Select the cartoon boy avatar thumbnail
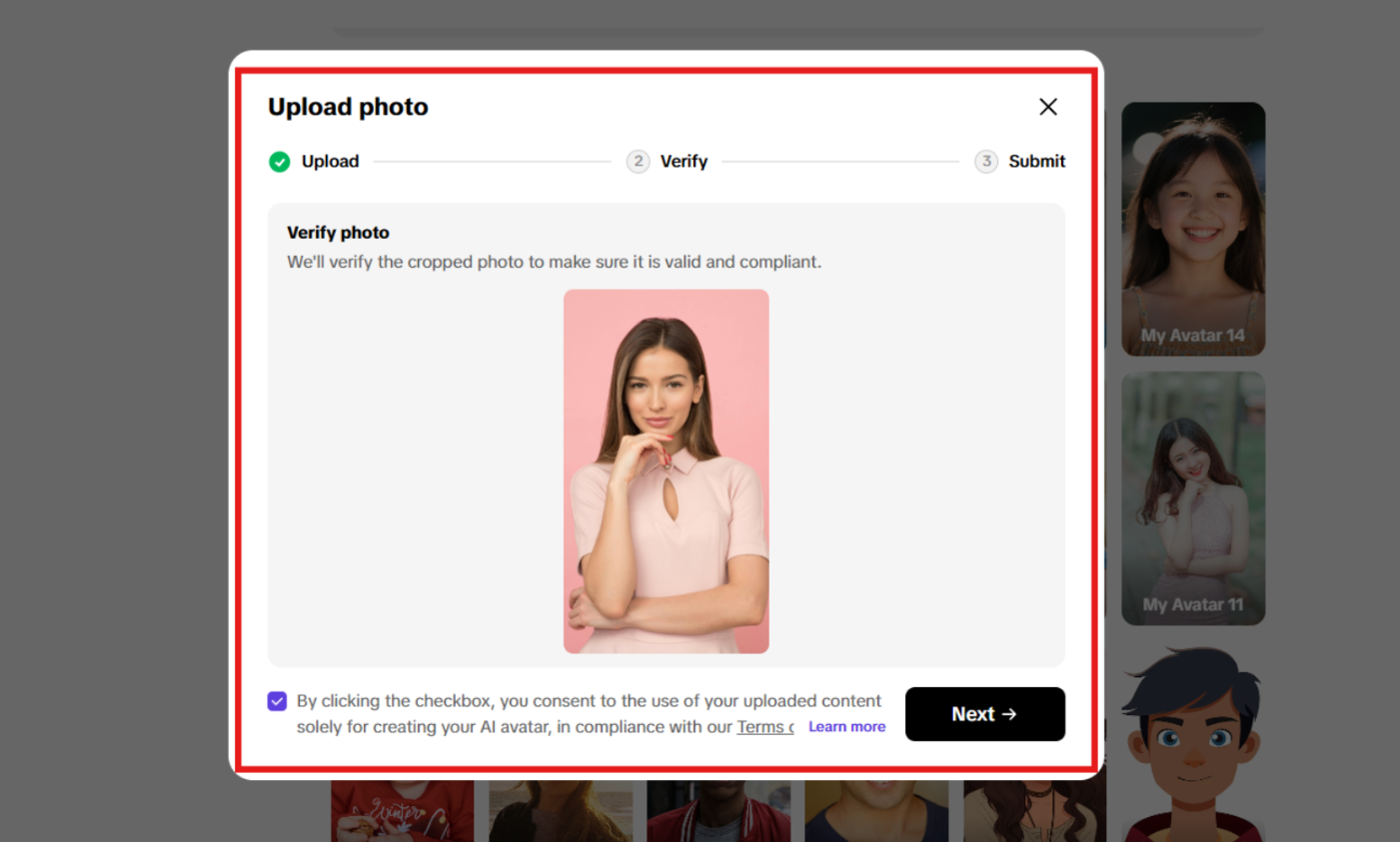 point(1193,742)
